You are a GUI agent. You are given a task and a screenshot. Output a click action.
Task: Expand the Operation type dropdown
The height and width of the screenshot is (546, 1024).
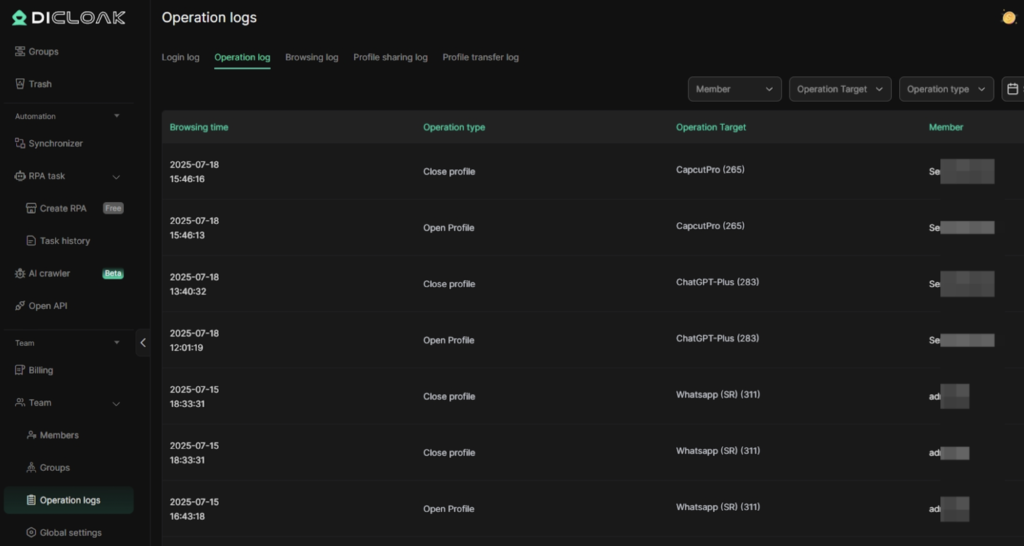pos(946,89)
